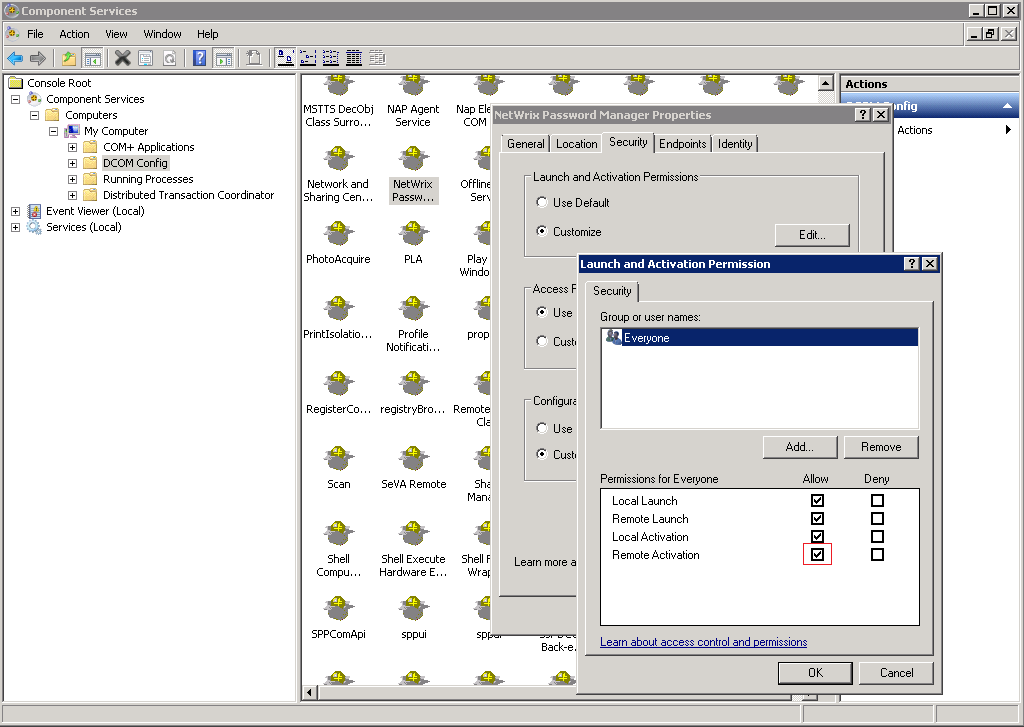Open the Action menu
The width and height of the screenshot is (1024, 727).
coord(74,34)
